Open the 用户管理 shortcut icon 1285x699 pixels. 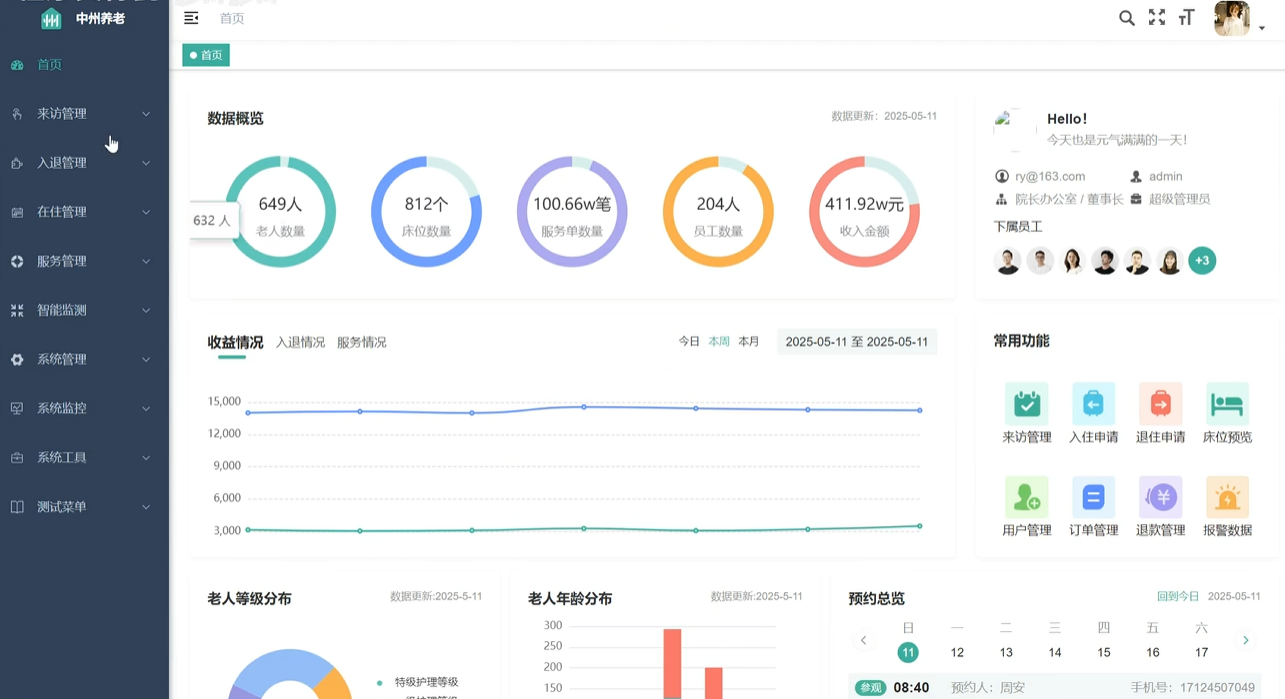(1026, 497)
